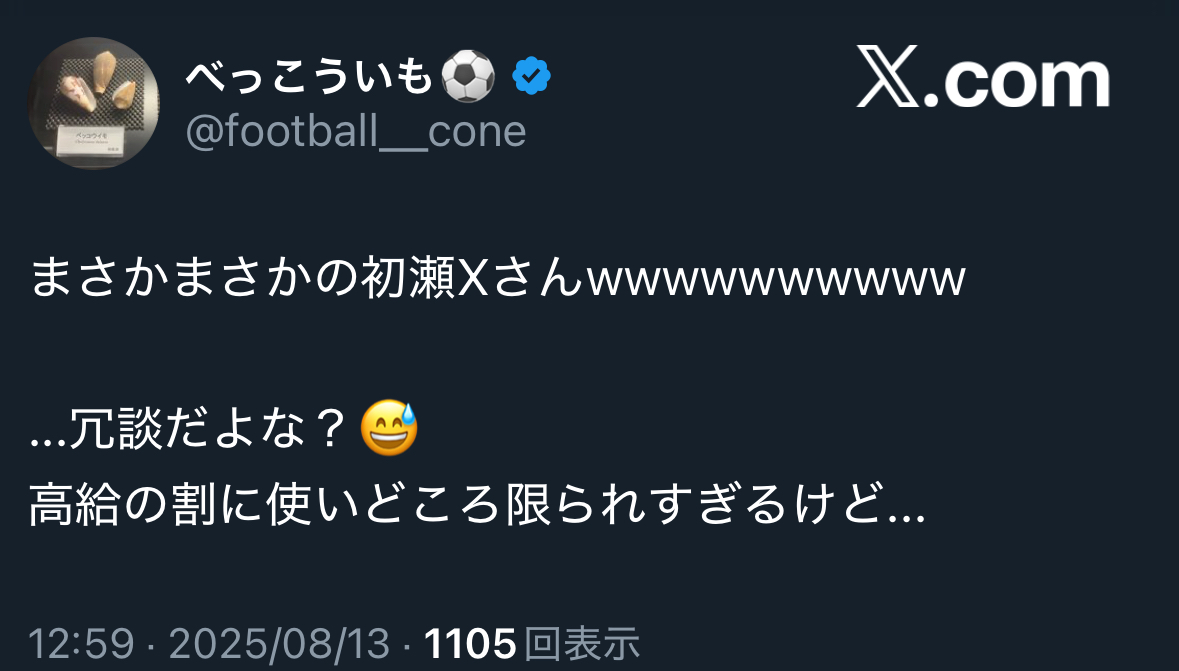This screenshot has height=671, width=1179.
Task: Click the 回表示 views label
Action: 582,645
